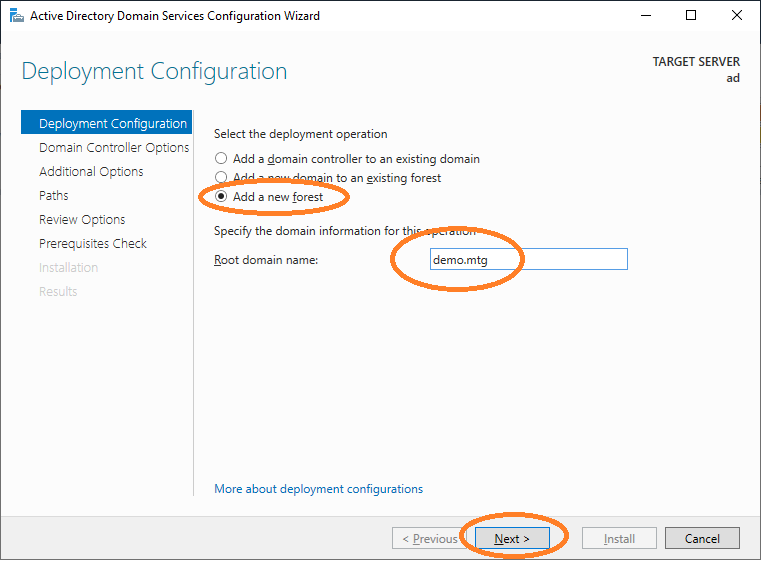Maximize the Configuration Wizard window
The width and height of the screenshot is (761, 561).
(x=691, y=16)
